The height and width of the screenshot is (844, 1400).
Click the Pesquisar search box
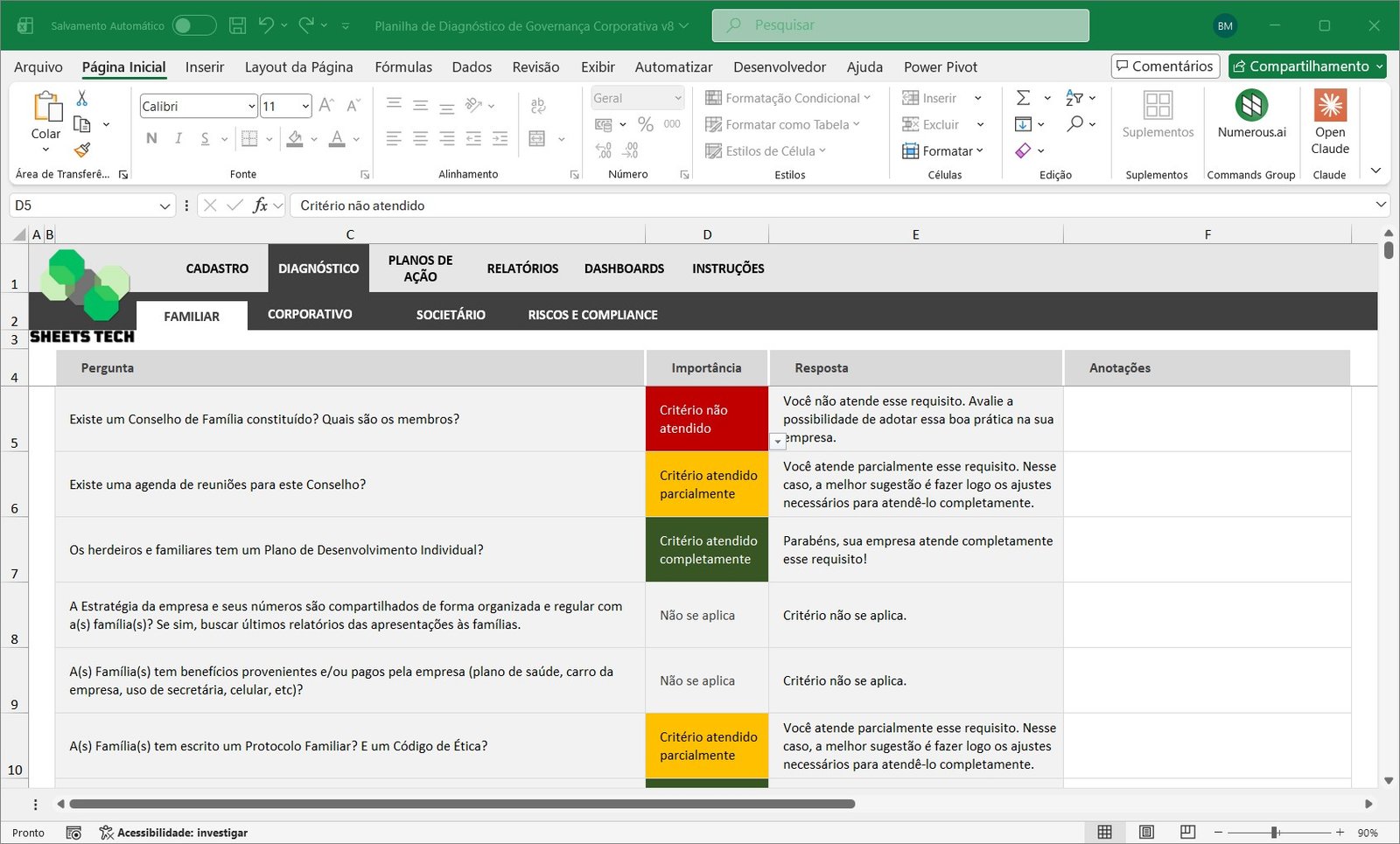900,25
